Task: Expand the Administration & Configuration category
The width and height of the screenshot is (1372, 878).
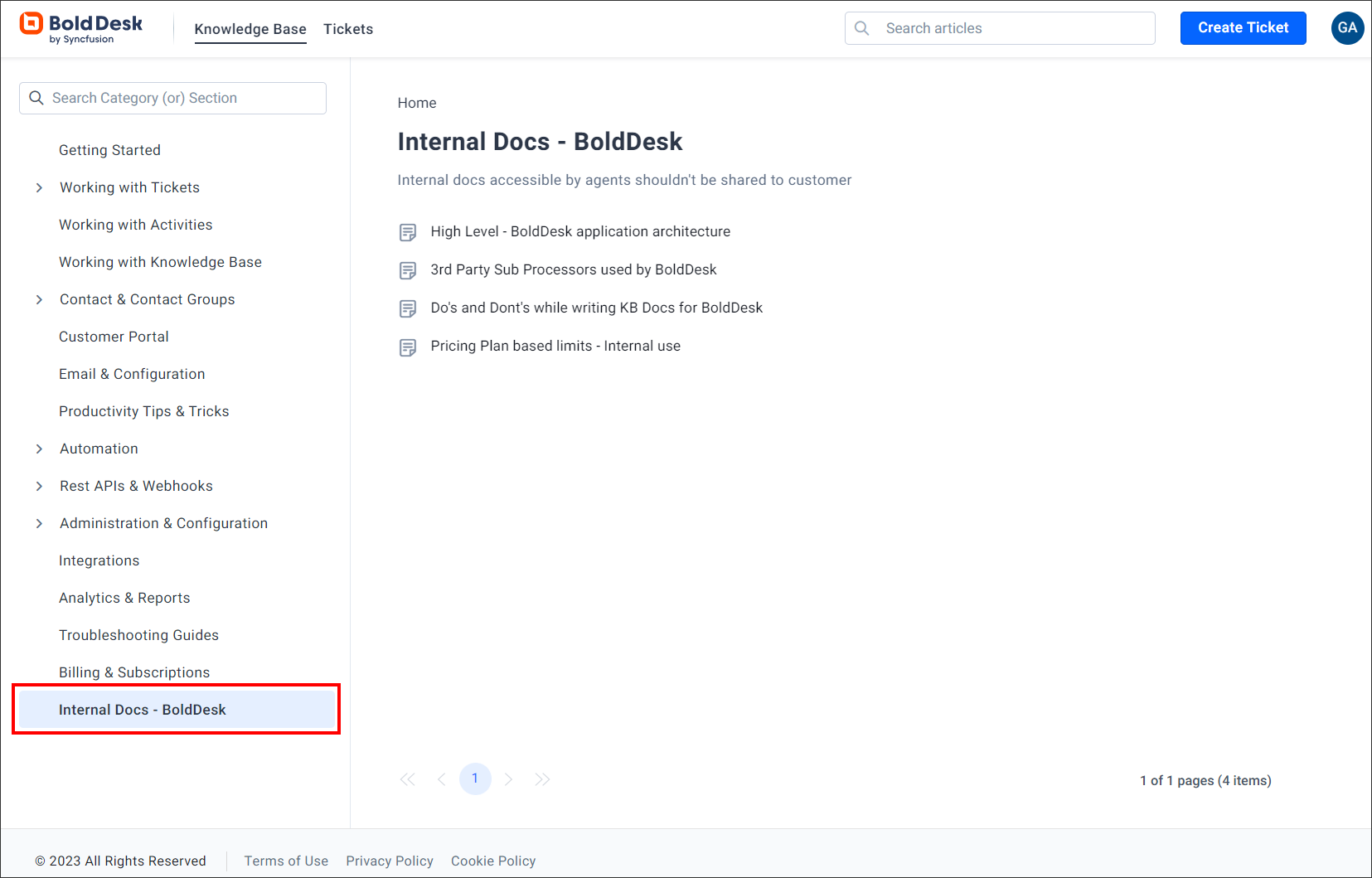Action: (39, 524)
